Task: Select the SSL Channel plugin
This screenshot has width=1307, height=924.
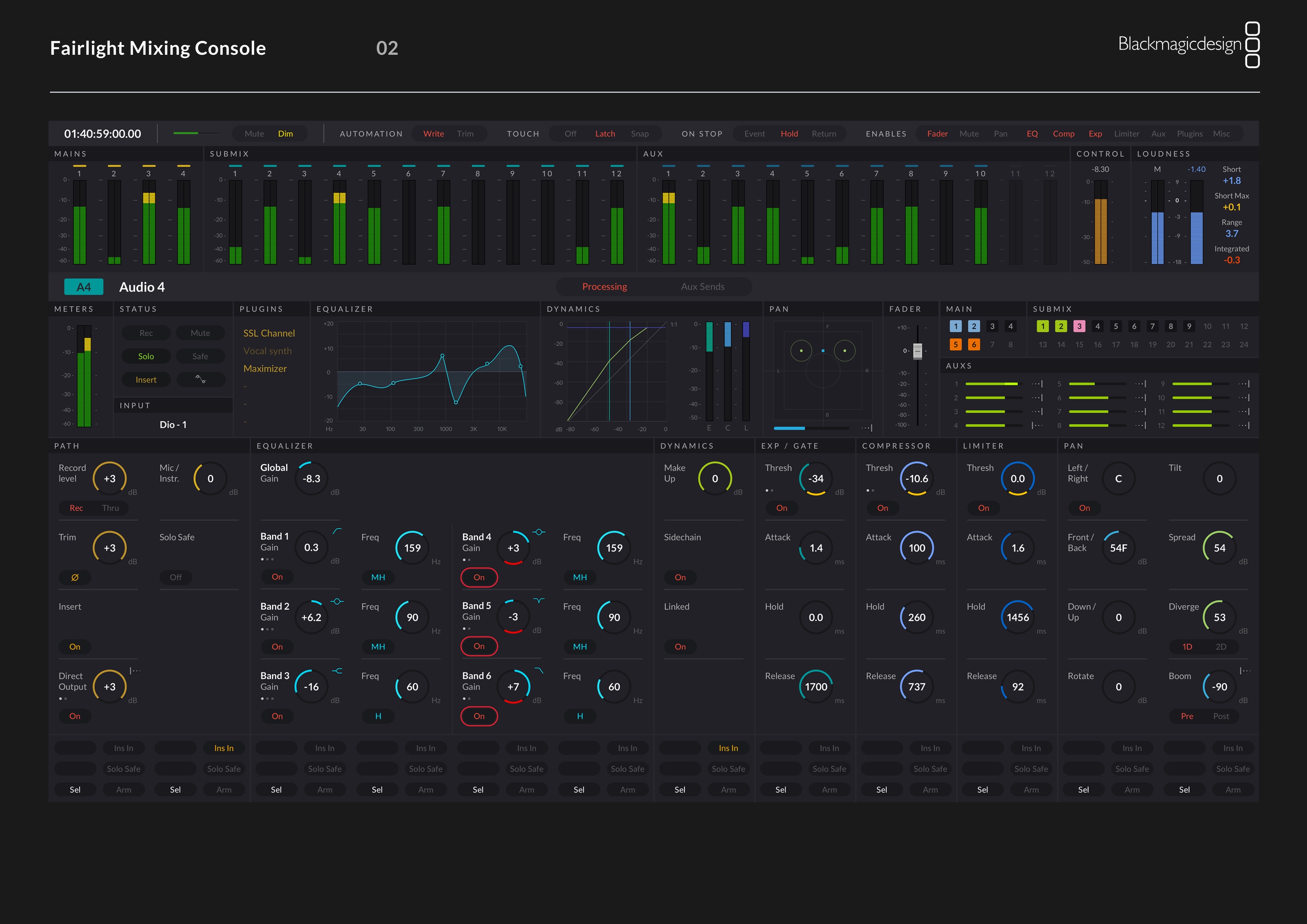Action: 269,332
